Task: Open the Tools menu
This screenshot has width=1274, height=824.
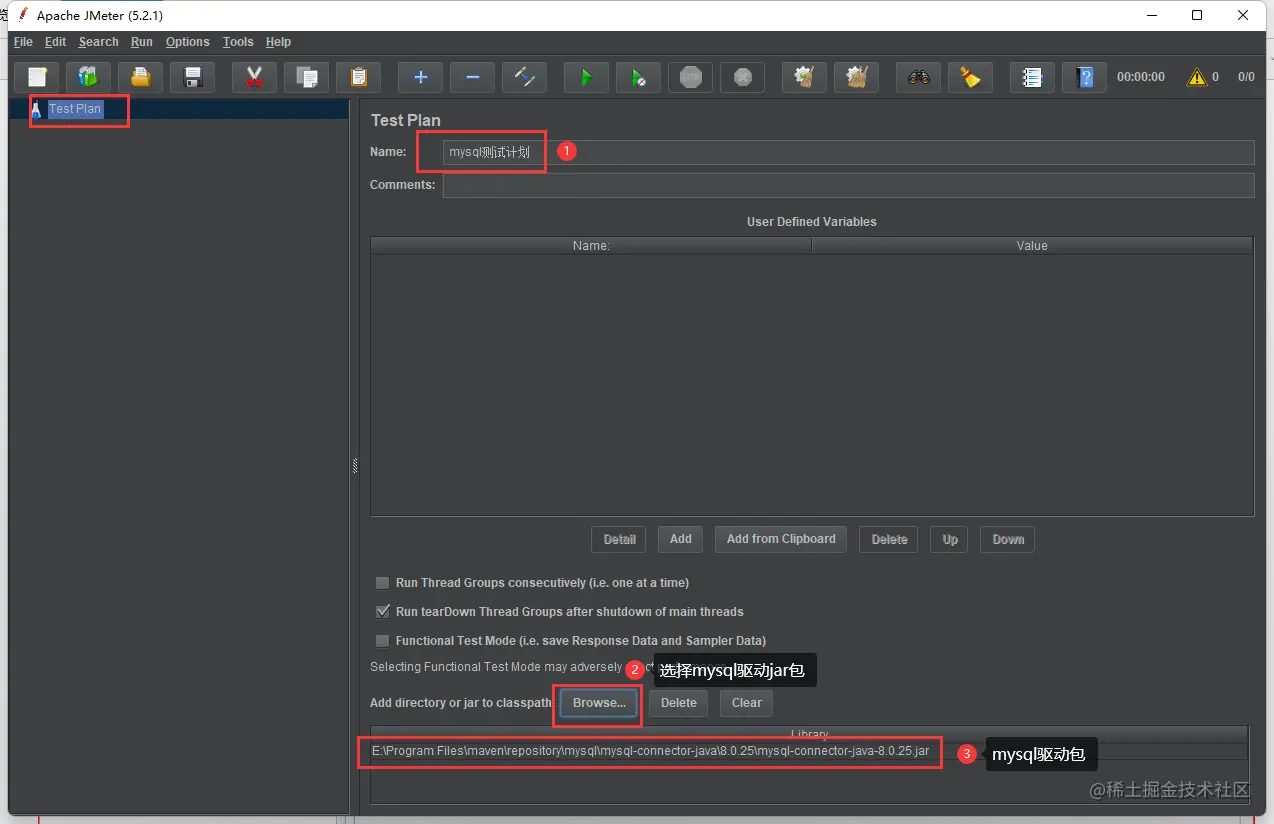Action: pyautogui.click(x=238, y=42)
